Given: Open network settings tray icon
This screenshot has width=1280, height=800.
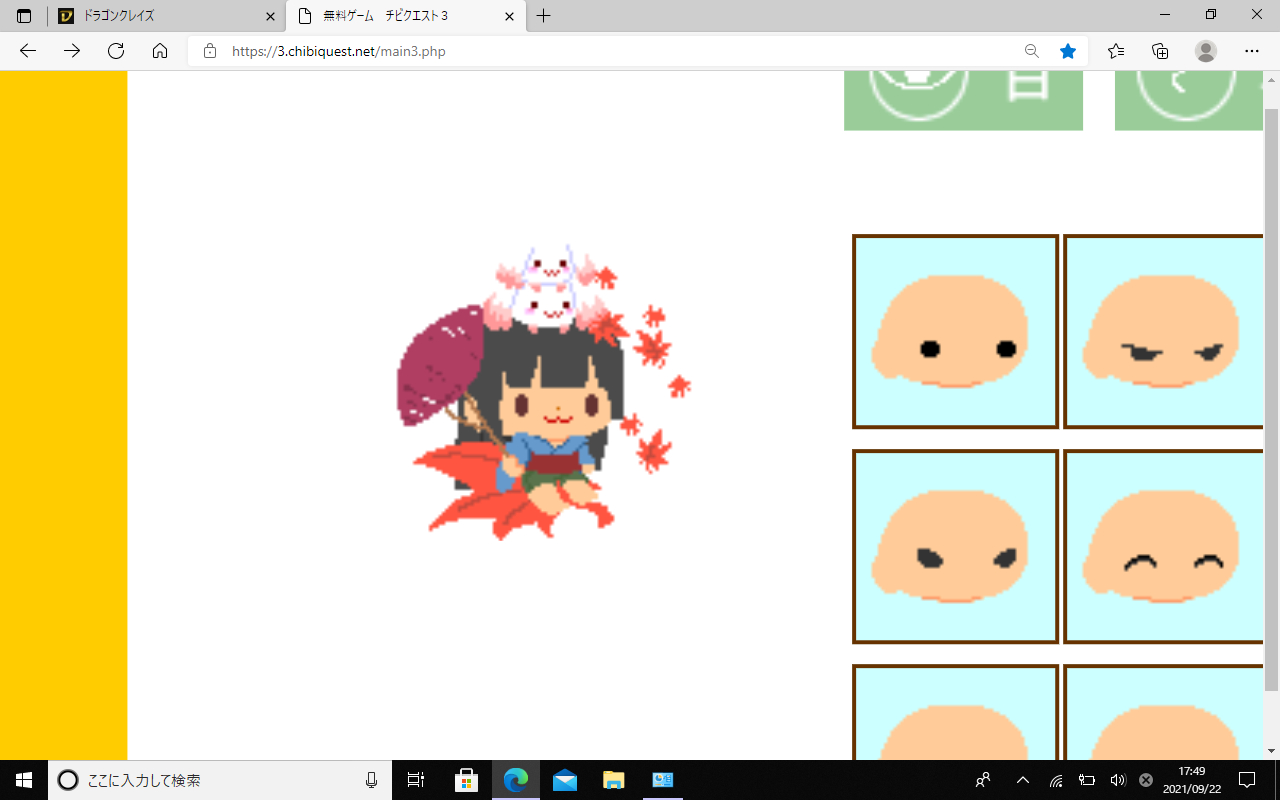Looking at the screenshot, I should pos(1056,780).
